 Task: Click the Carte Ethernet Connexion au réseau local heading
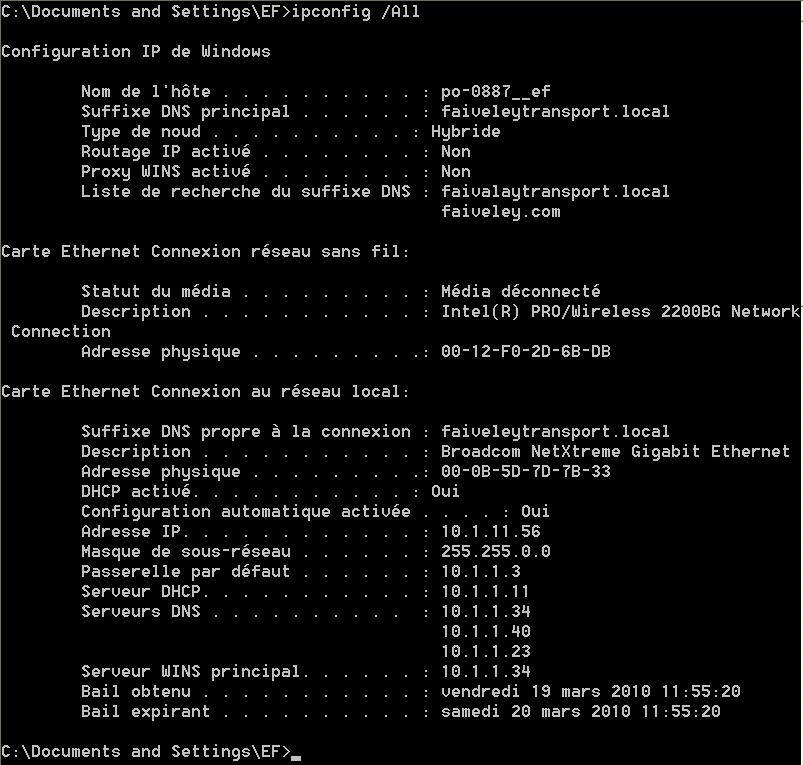click(205, 392)
